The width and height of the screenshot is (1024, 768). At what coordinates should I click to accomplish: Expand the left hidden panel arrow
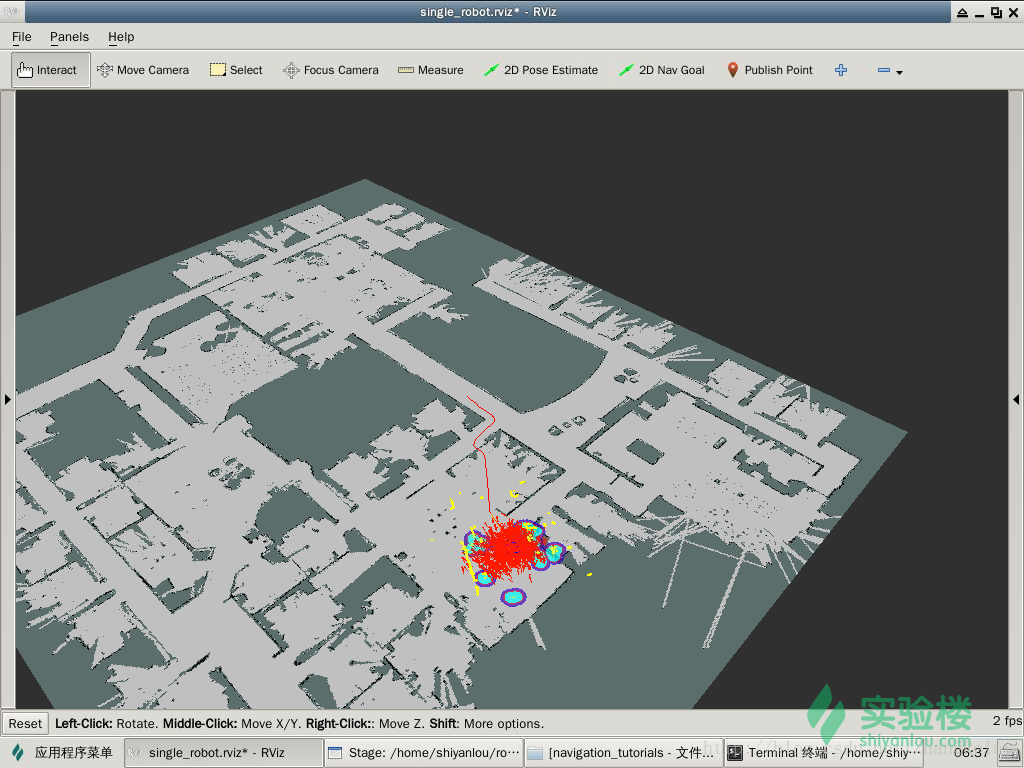click(7, 399)
